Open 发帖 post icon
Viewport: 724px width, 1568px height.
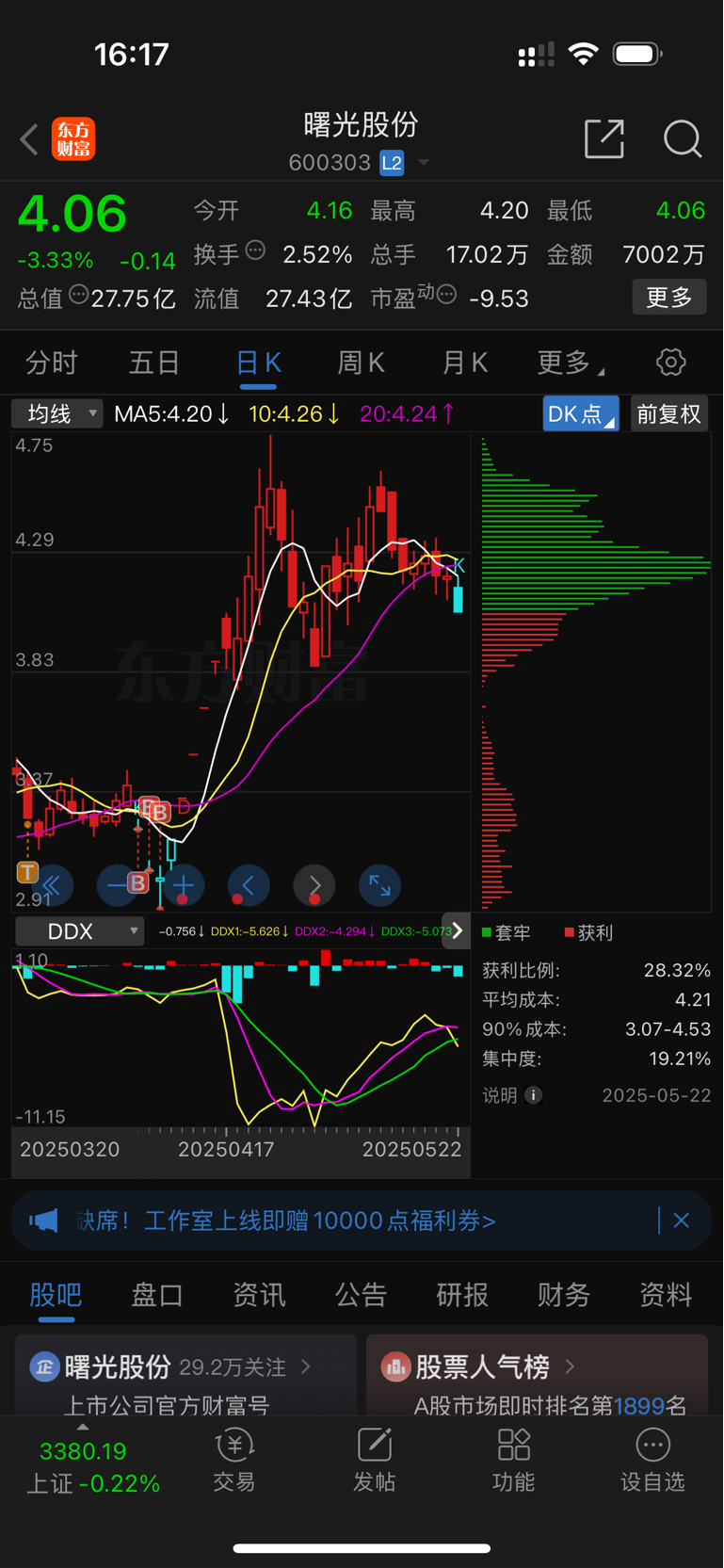[374, 1460]
